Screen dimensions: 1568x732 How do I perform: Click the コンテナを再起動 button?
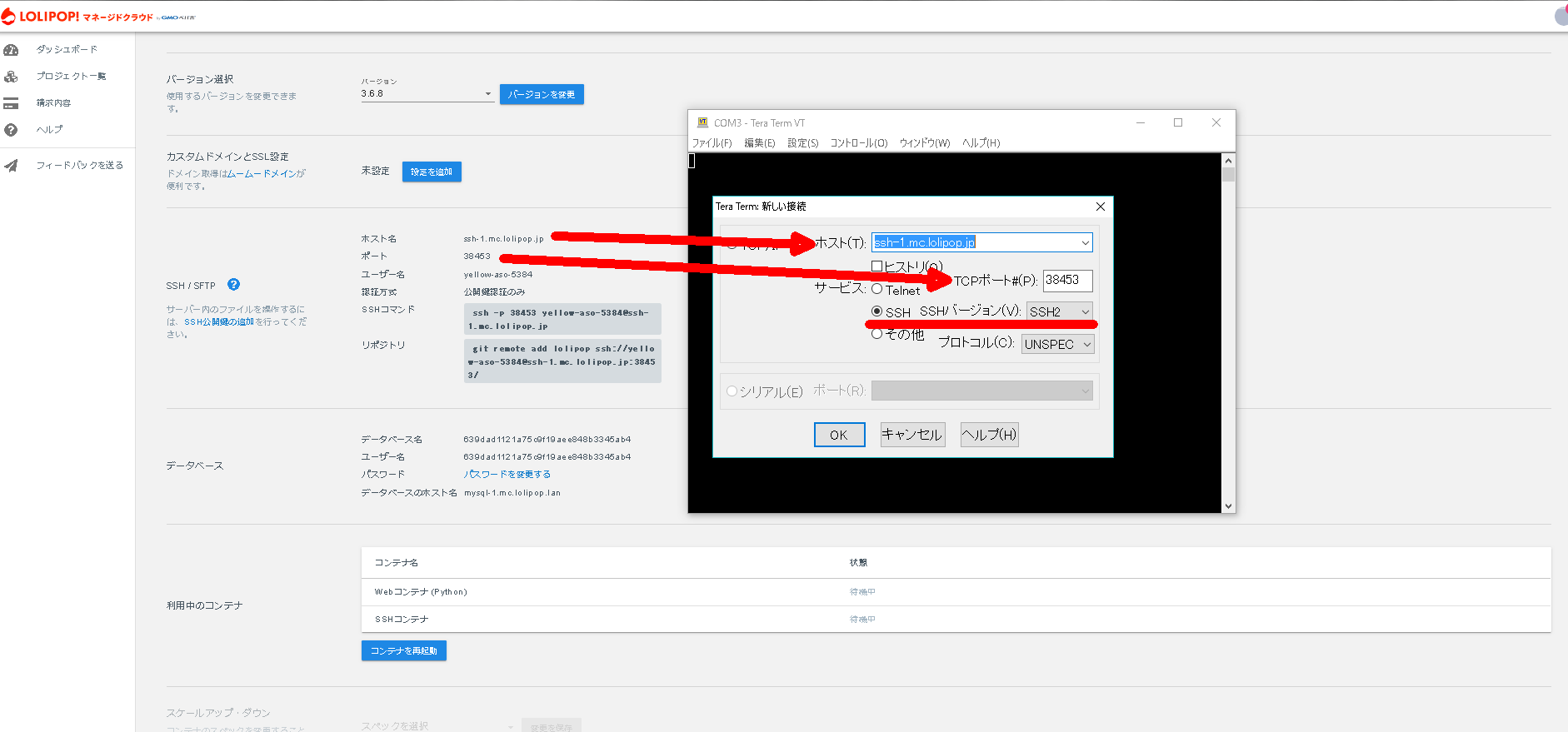(404, 650)
